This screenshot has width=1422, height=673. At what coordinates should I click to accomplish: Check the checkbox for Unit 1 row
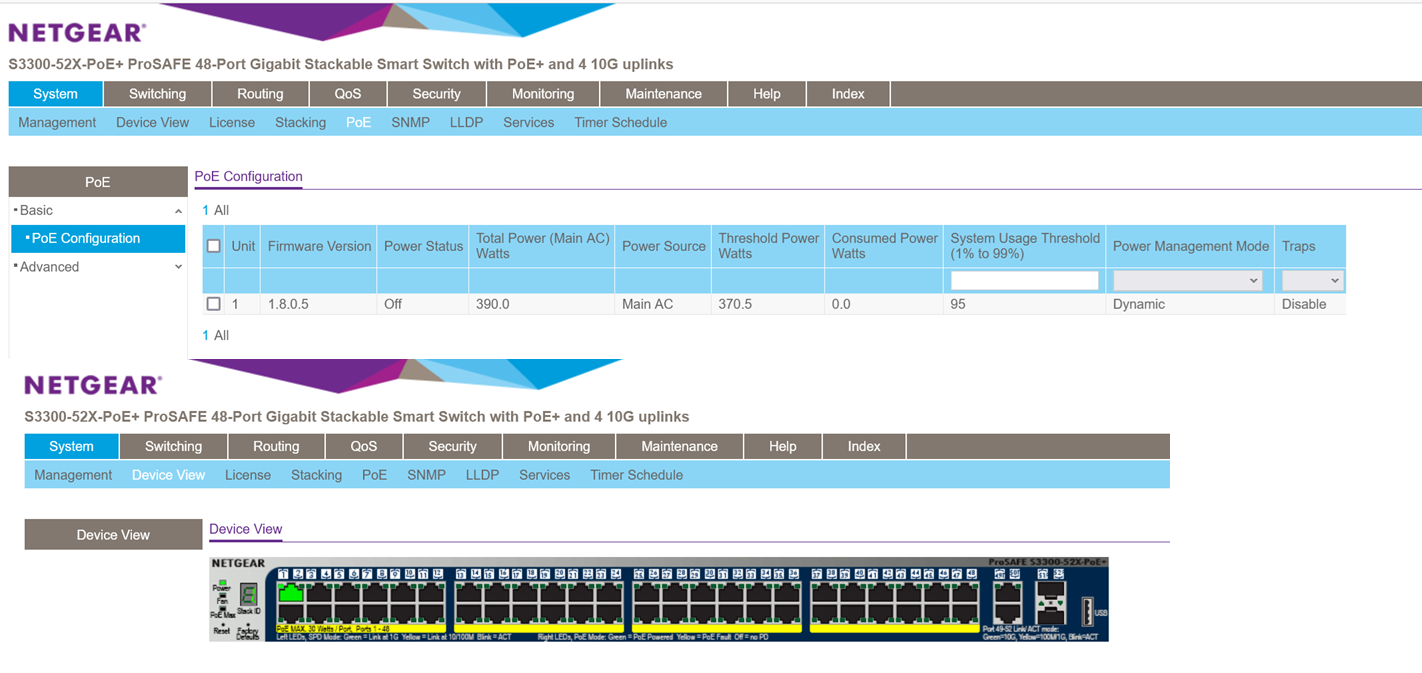click(213, 304)
